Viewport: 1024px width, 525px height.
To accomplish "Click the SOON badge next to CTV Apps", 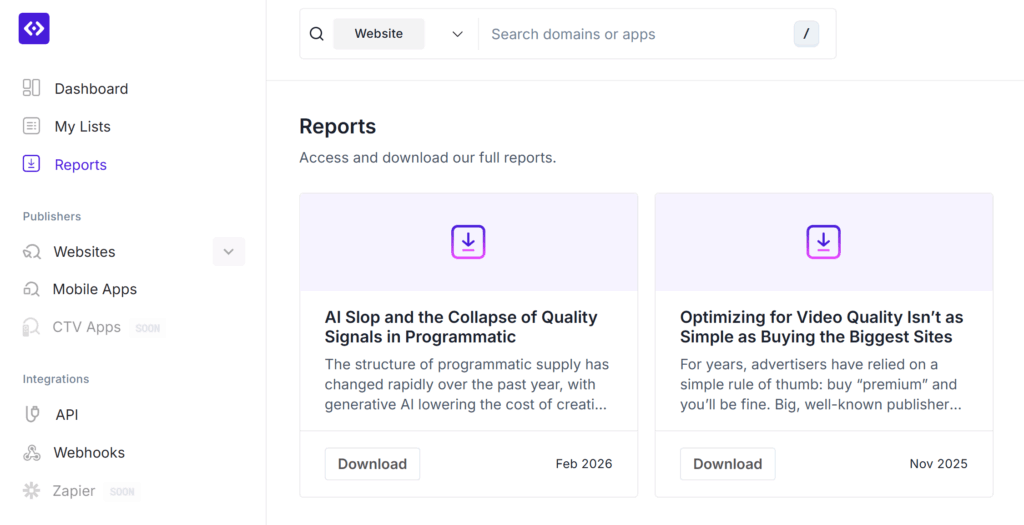I will tap(148, 328).
